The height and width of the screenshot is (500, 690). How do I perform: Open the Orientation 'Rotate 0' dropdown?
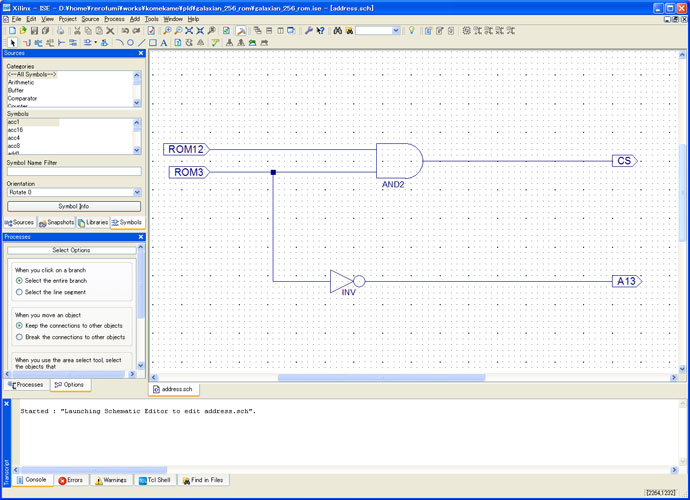click(x=137, y=192)
